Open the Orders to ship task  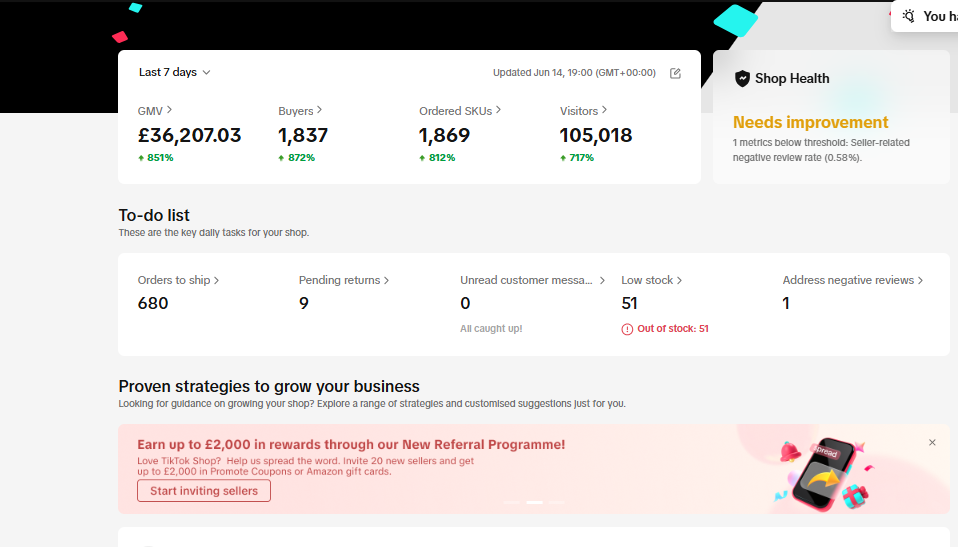[x=178, y=280]
